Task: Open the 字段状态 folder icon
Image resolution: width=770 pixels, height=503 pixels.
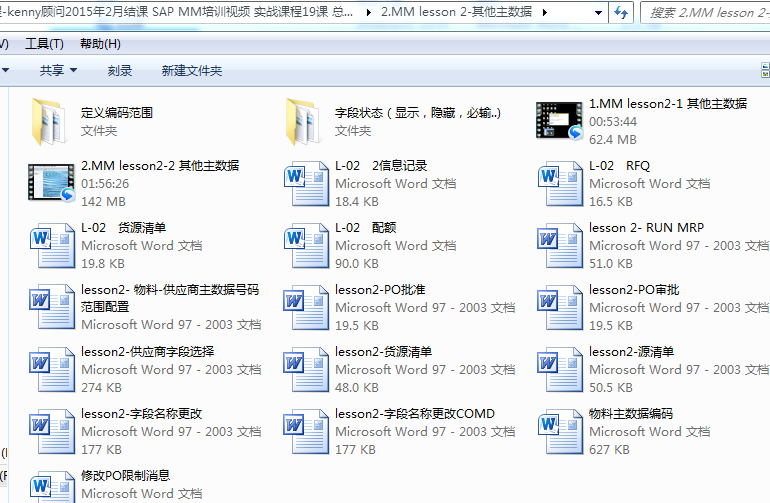Action: (303, 121)
